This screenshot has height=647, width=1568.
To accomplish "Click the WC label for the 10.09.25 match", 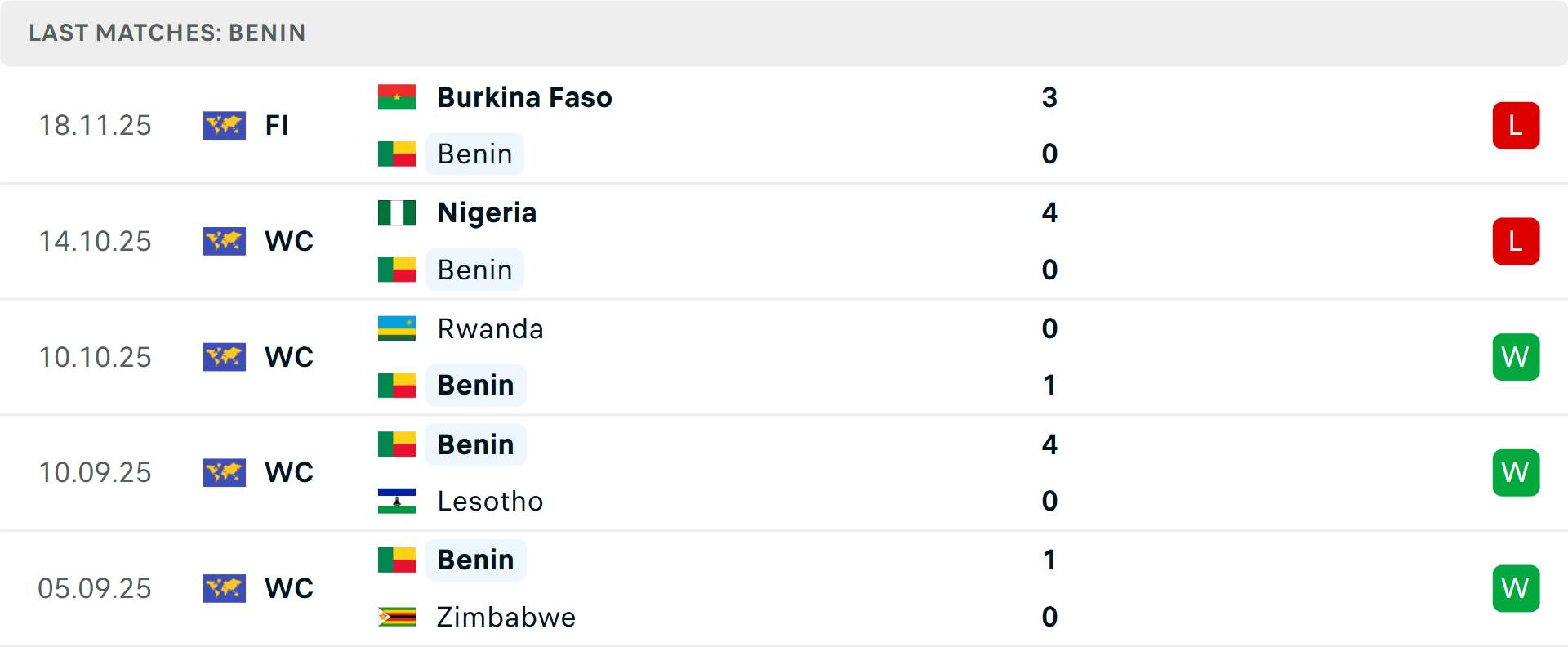I will coord(289,473).
